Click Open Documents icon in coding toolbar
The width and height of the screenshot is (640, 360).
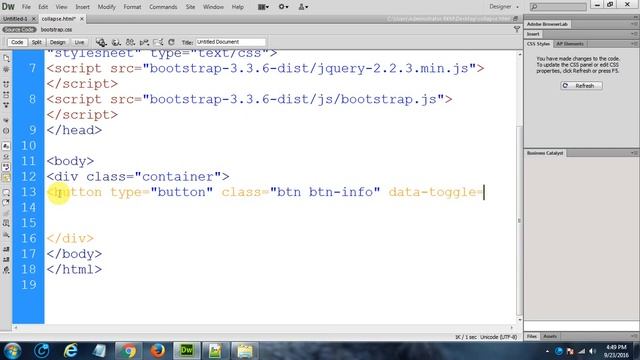(x=6, y=58)
